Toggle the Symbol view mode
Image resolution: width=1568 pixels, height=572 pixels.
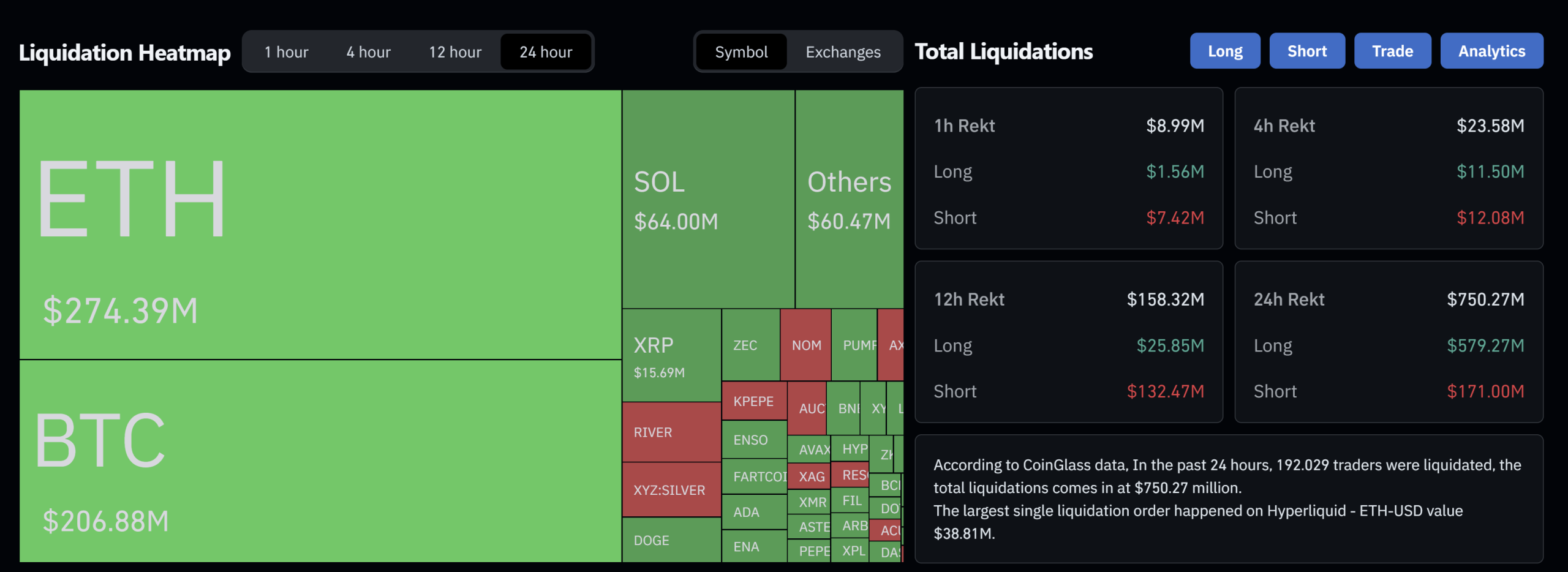tap(741, 51)
